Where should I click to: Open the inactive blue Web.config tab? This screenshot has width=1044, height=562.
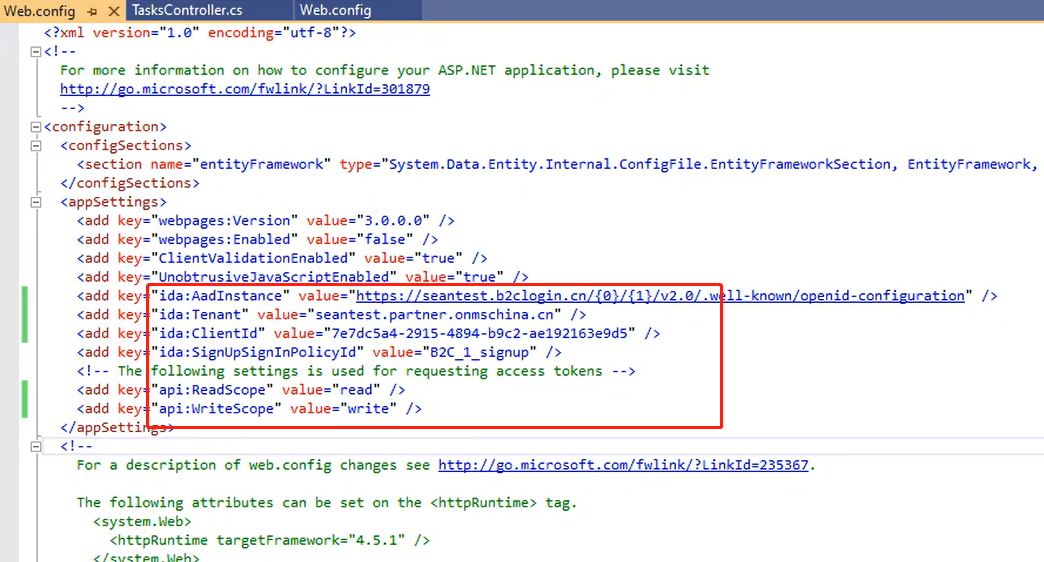coord(335,10)
